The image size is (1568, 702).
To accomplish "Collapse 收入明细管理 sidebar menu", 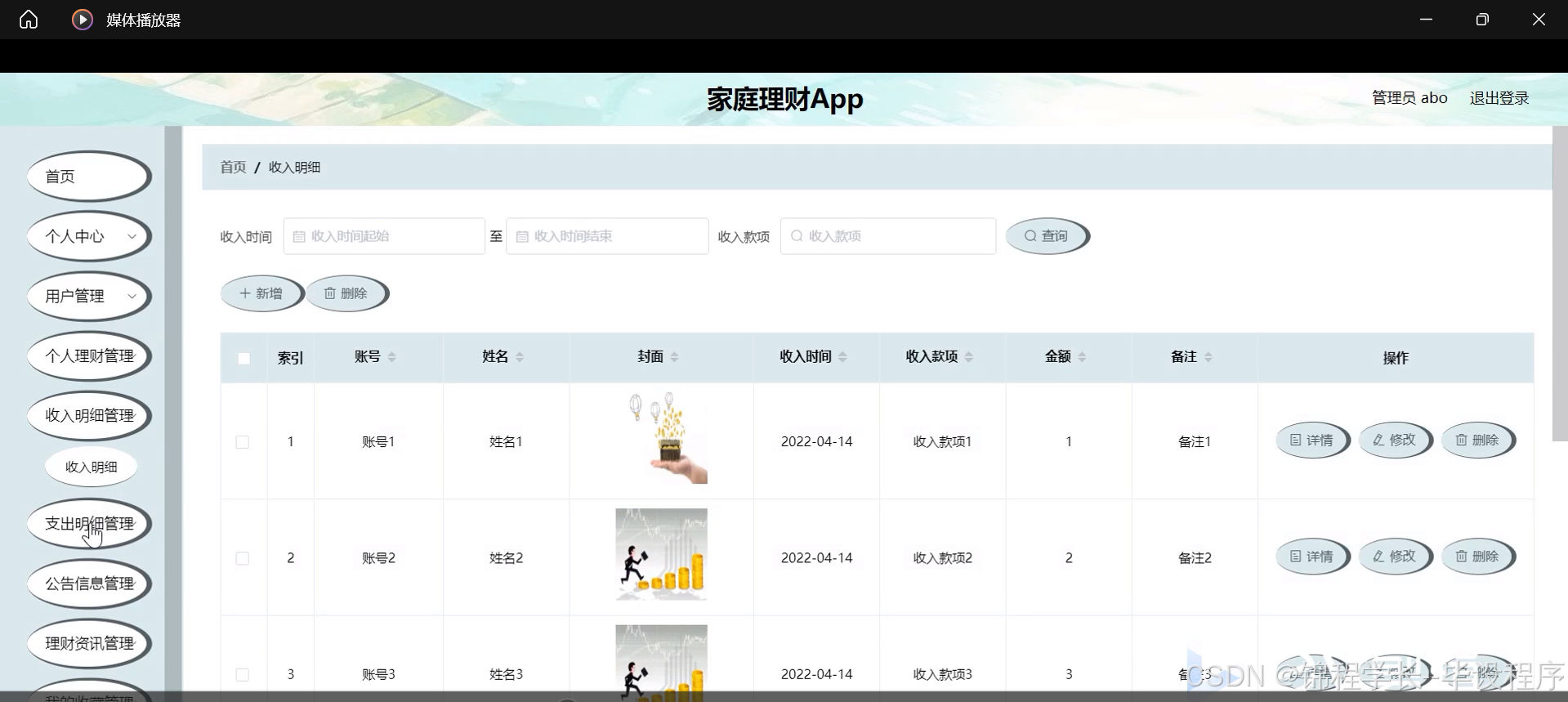I will (x=89, y=415).
